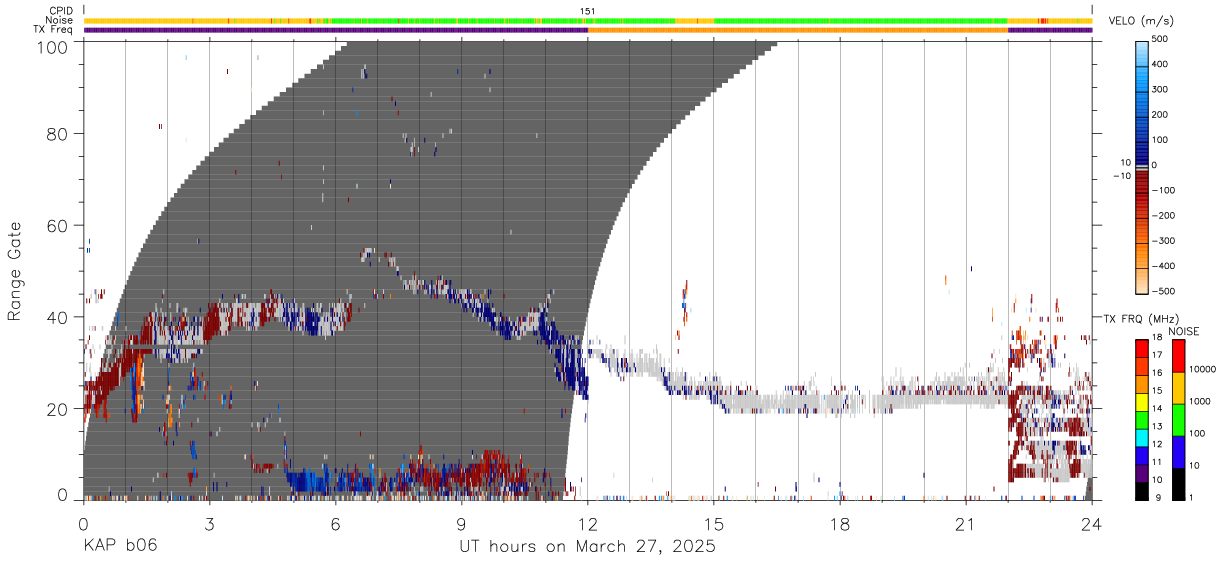The width and height of the screenshot is (1228, 567).
Task: Click the x-axis tick label 24
Action: 1092,524
